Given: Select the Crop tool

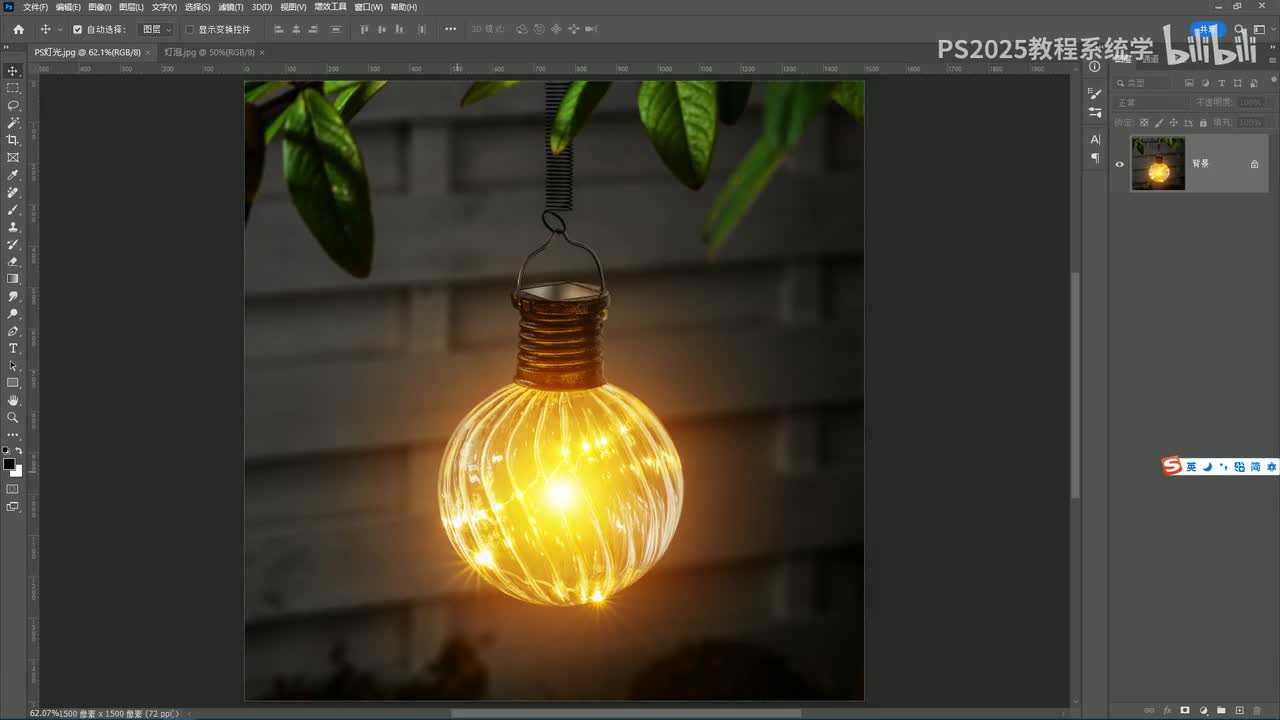Looking at the screenshot, I should click(x=13, y=140).
